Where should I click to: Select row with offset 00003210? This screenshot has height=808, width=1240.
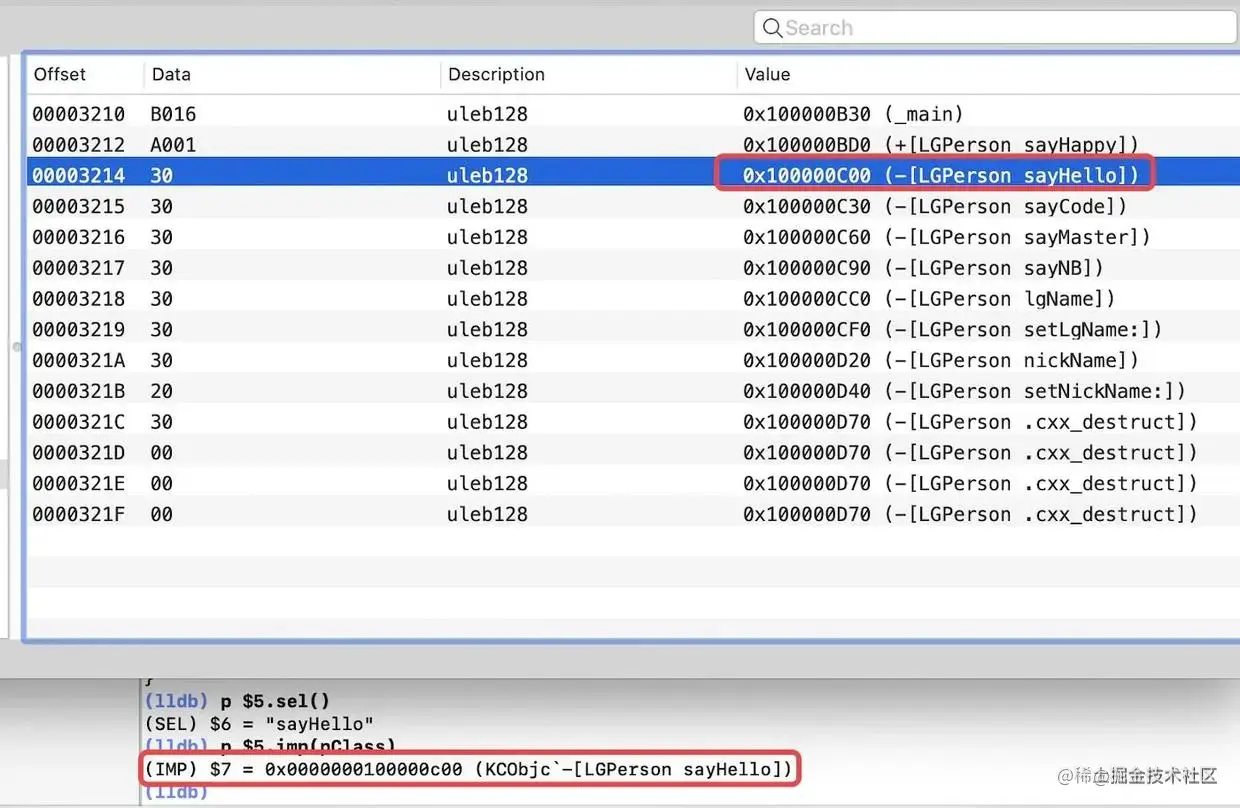(x=632, y=114)
